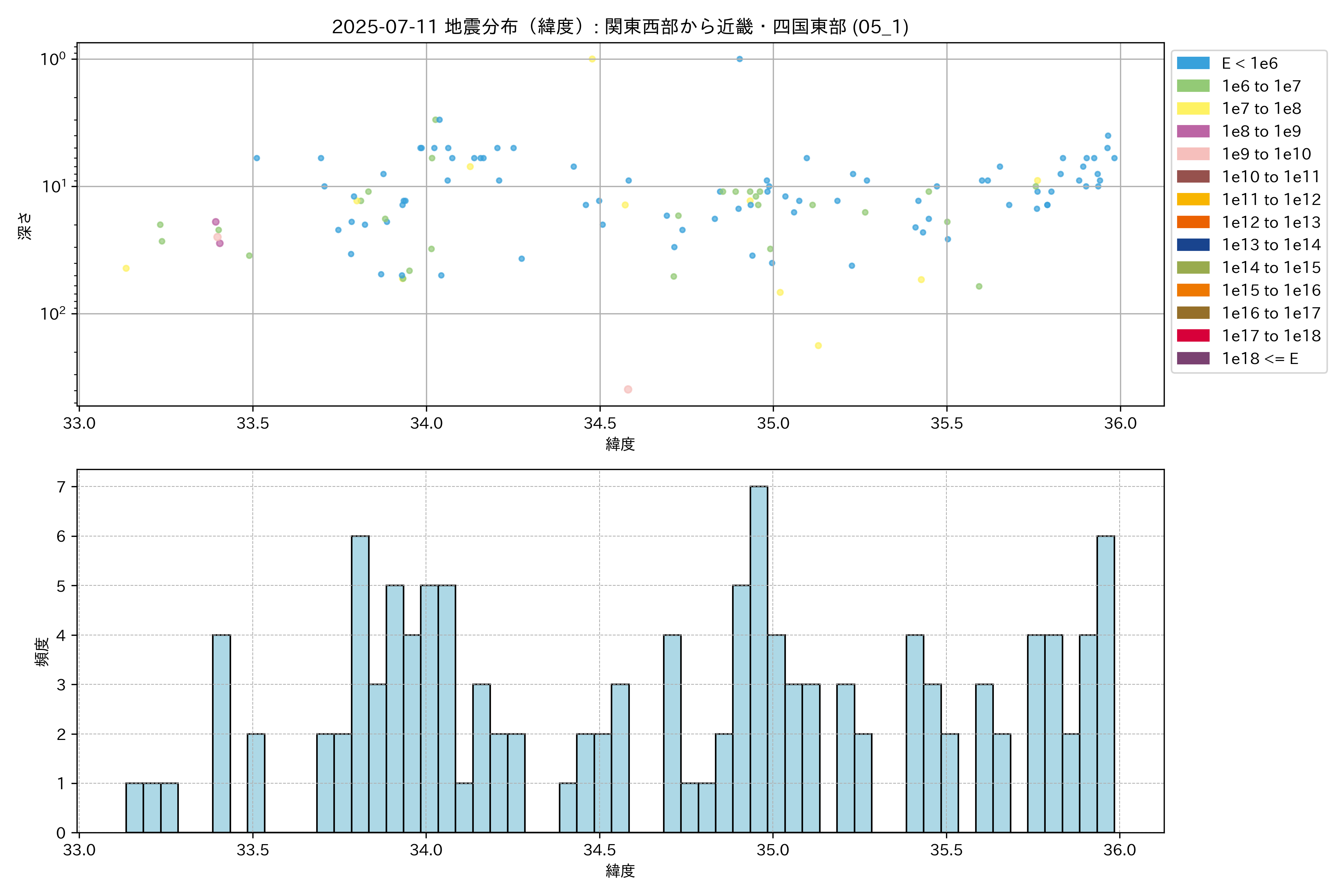Click the pink 1e9 to 1e10 swatch
This screenshot has height=896, width=1344.
[1192, 154]
